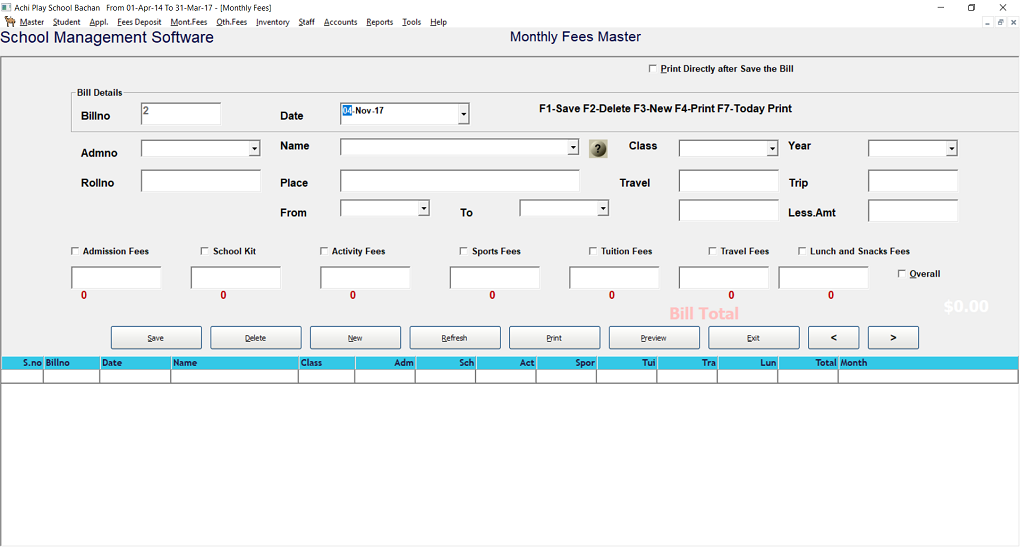Click the Save button
The width and height of the screenshot is (1020, 547).
pos(156,338)
